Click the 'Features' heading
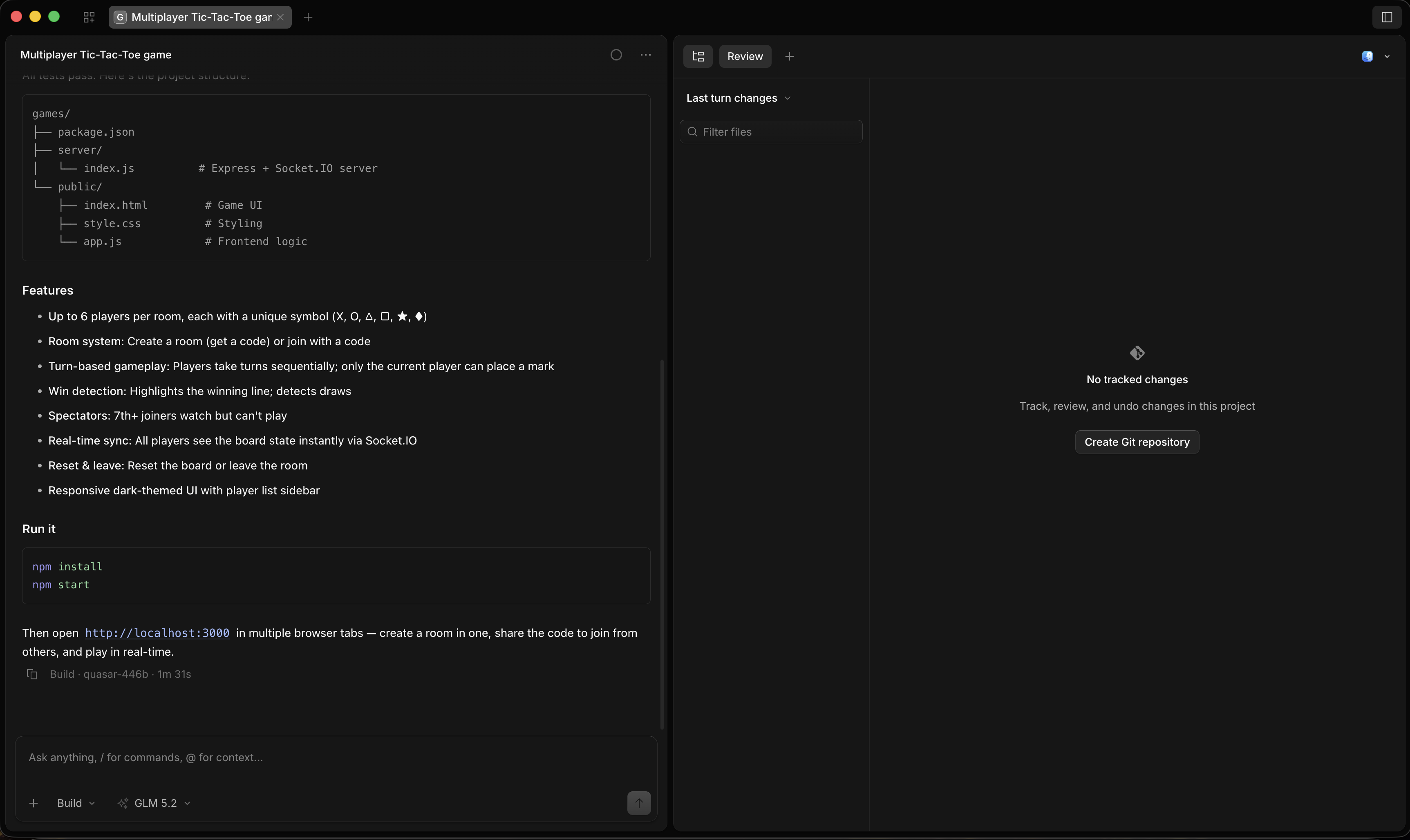Viewport: 1410px width, 840px height. tap(47, 290)
